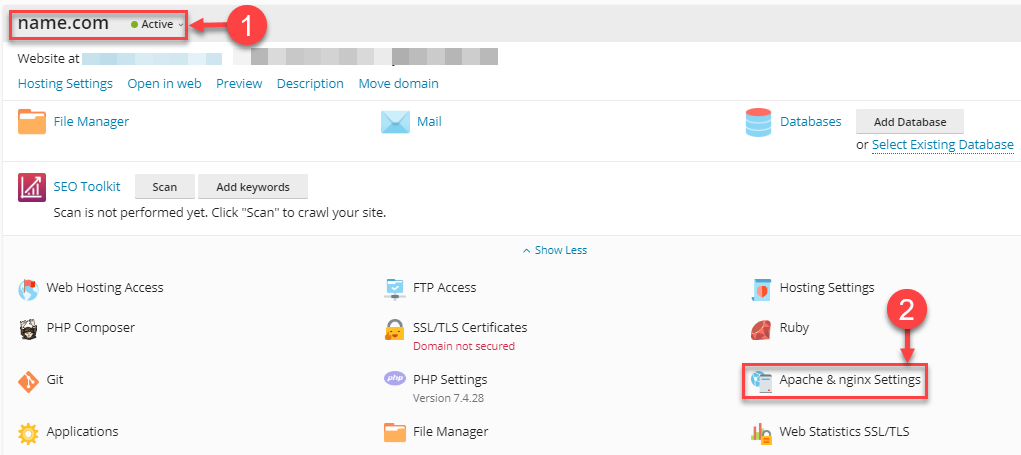This screenshot has height=455, width=1021.
Task: Open the PHP Settings label
Action: pos(450,379)
